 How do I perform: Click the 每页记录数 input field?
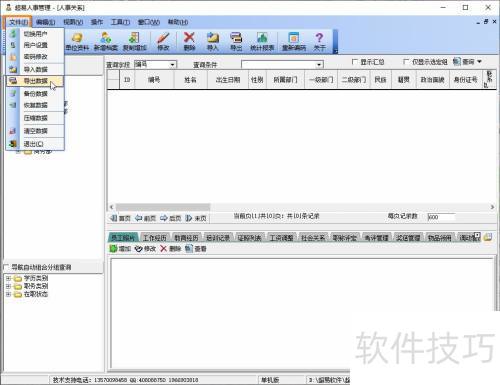point(441,217)
